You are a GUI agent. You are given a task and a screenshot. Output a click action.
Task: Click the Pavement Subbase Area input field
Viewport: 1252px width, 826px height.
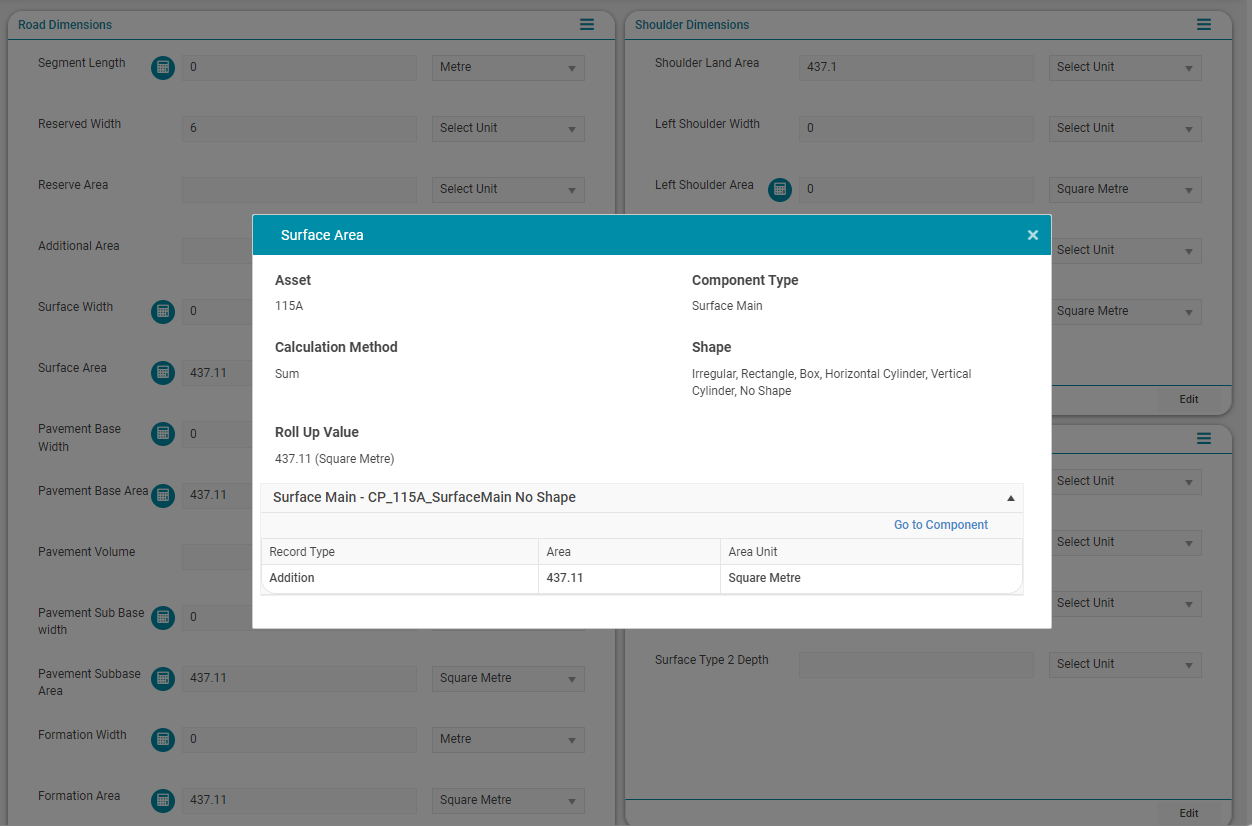[x=299, y=679]
